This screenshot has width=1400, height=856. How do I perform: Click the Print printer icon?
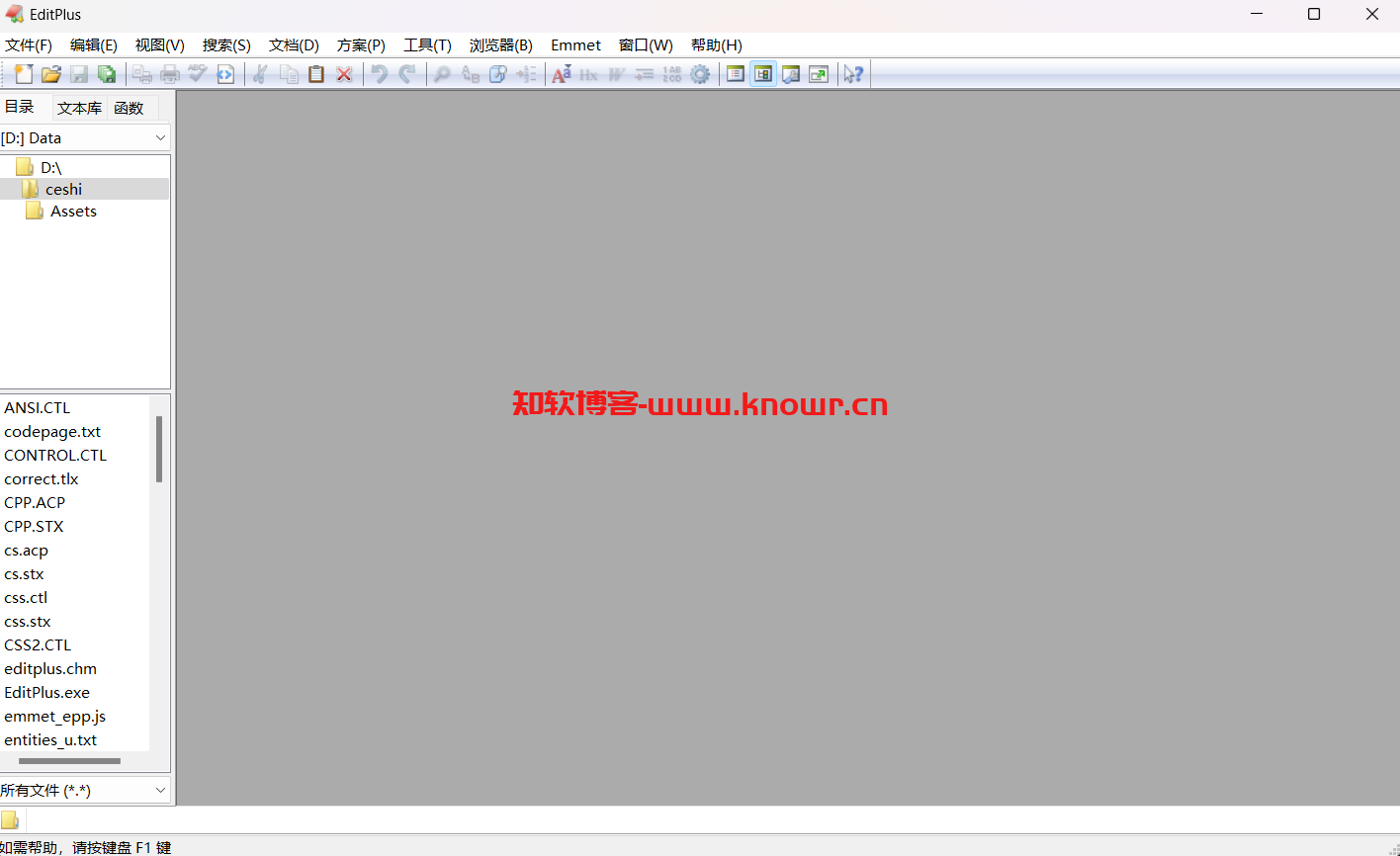click(170, 74)
